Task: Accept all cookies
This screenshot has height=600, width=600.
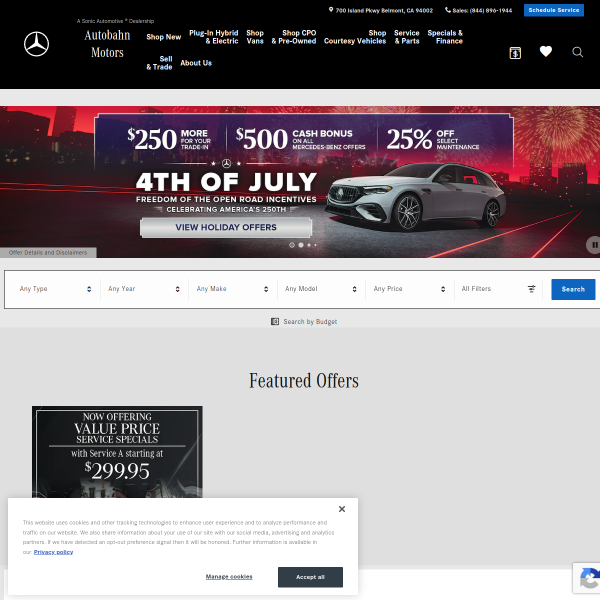Action: [x=310, y=577]
